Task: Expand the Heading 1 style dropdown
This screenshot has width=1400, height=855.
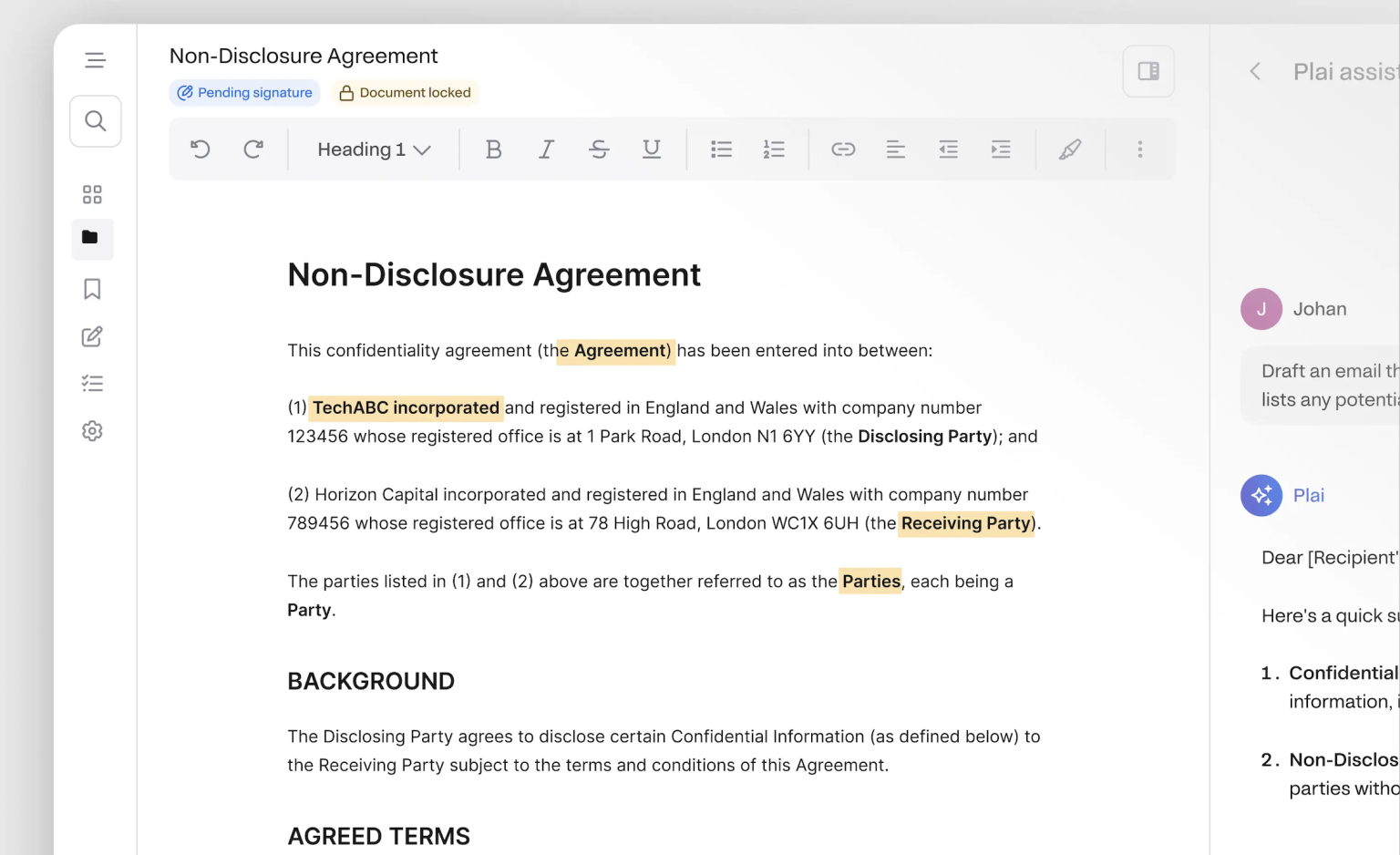Action: [374, 149]
